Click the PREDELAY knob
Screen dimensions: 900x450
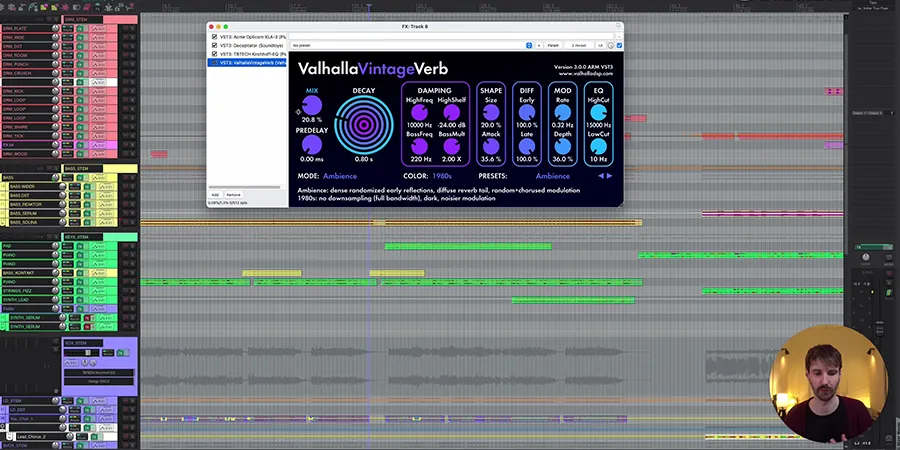tap(312, 145)
